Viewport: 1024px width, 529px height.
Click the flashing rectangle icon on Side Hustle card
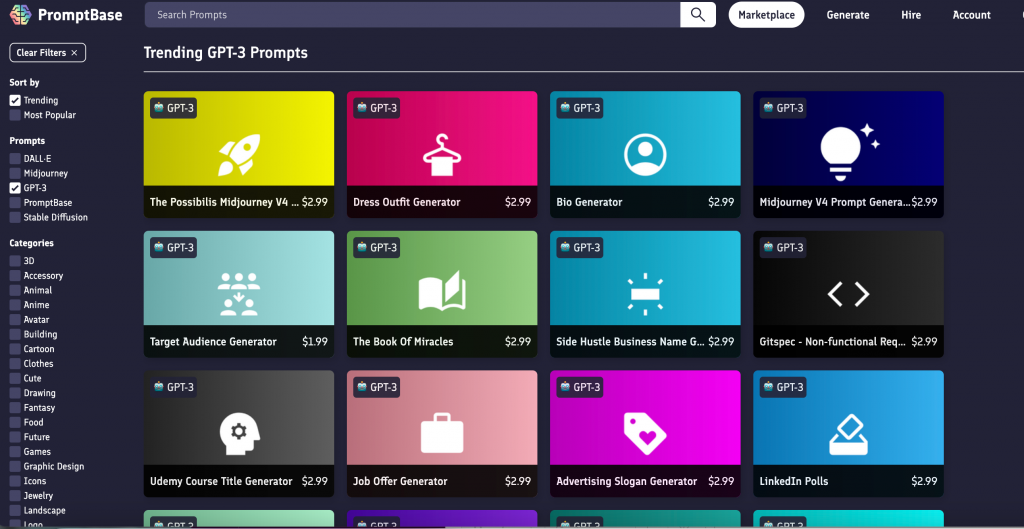[645, 295]
